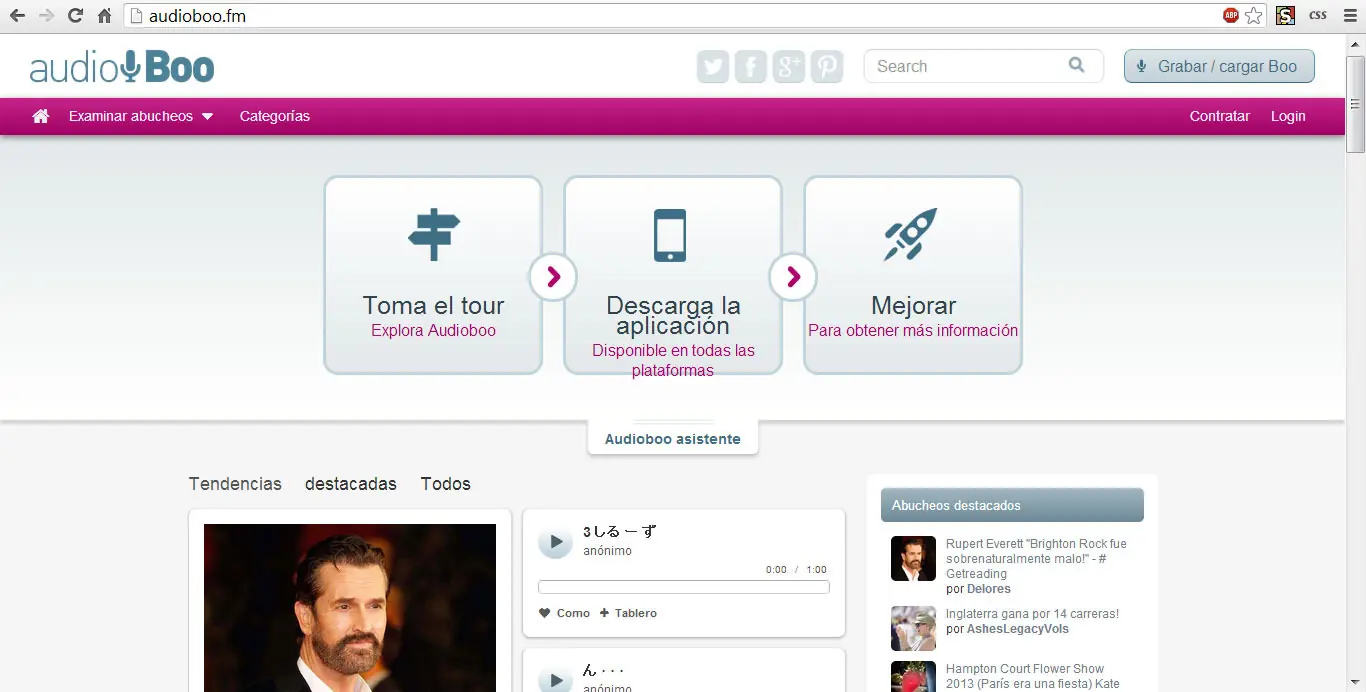This screenshot has width=1366, height=692.
Task: Open the large Rupert Everett featured photo
Action: (350, 607)
